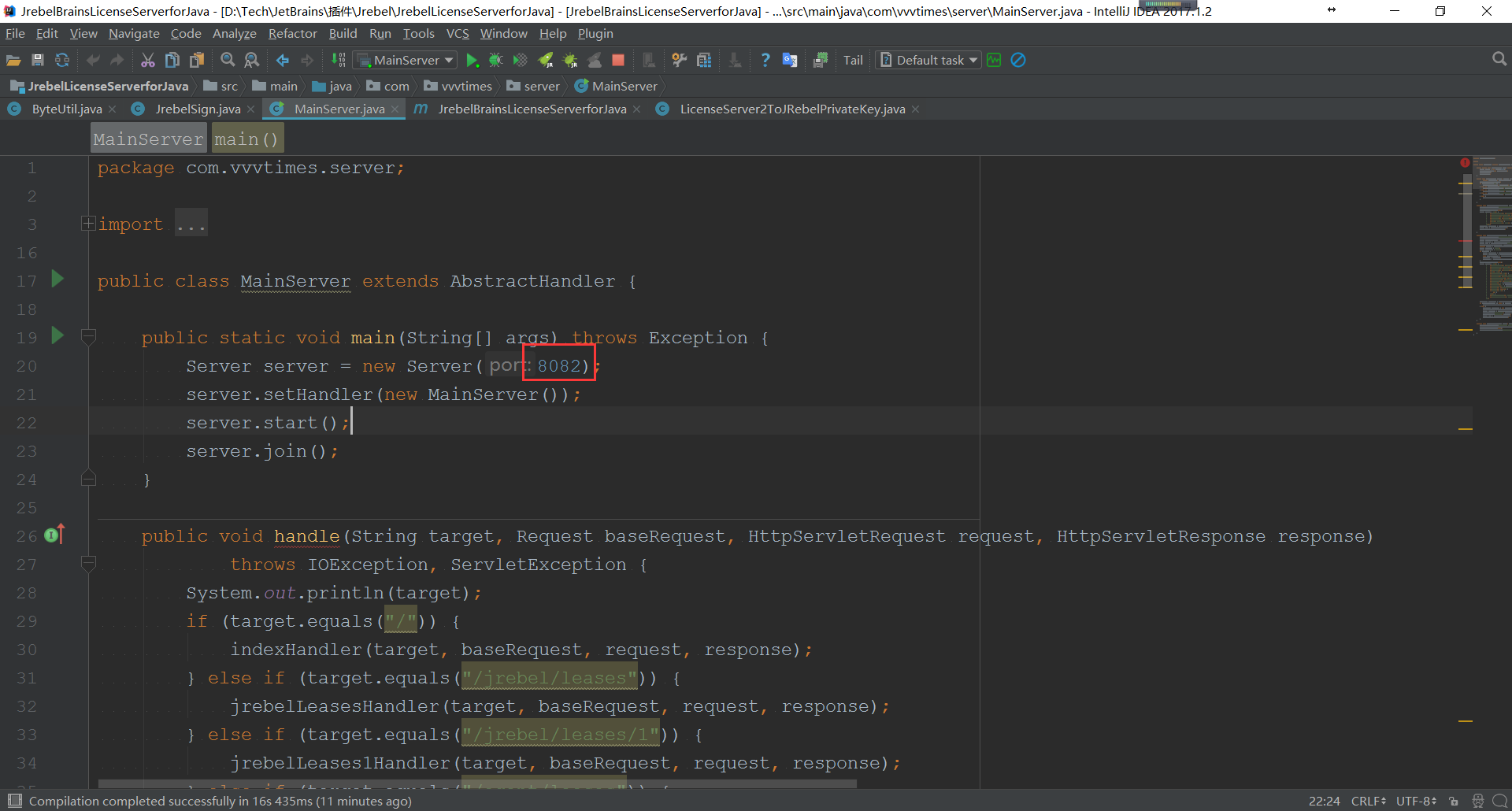The image size is (1512, 811).
Task: Click the blue circle slash icon
Action: (x=1018, y=61)
